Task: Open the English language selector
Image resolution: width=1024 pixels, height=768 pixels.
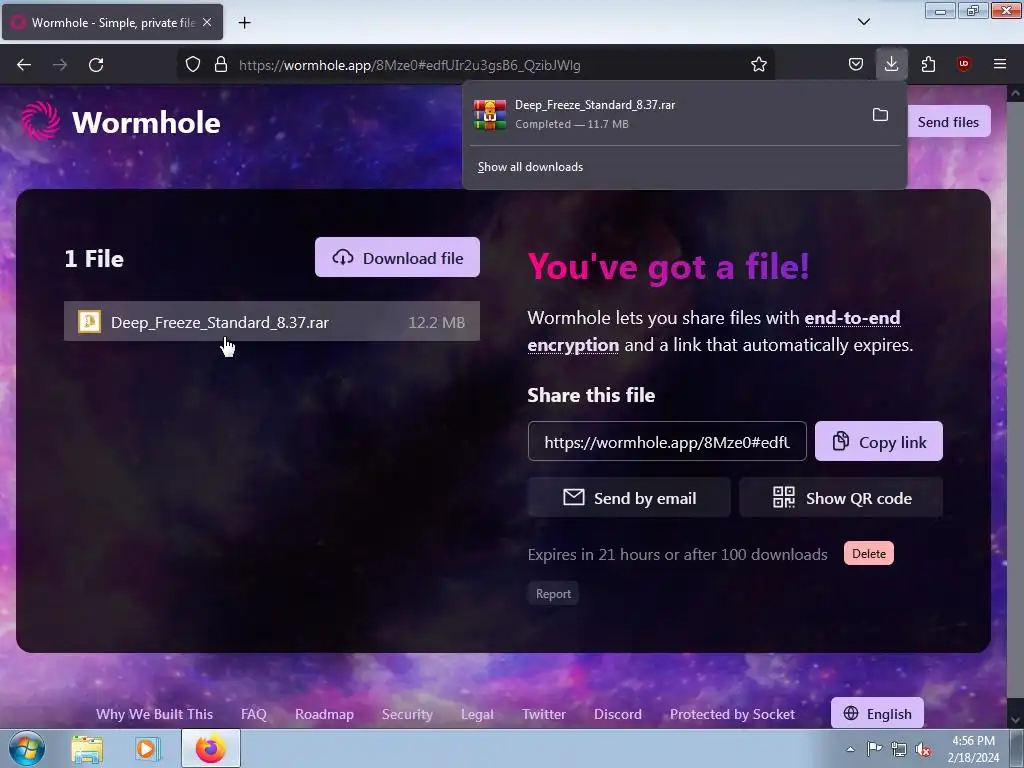Action: tap(877, 713)
